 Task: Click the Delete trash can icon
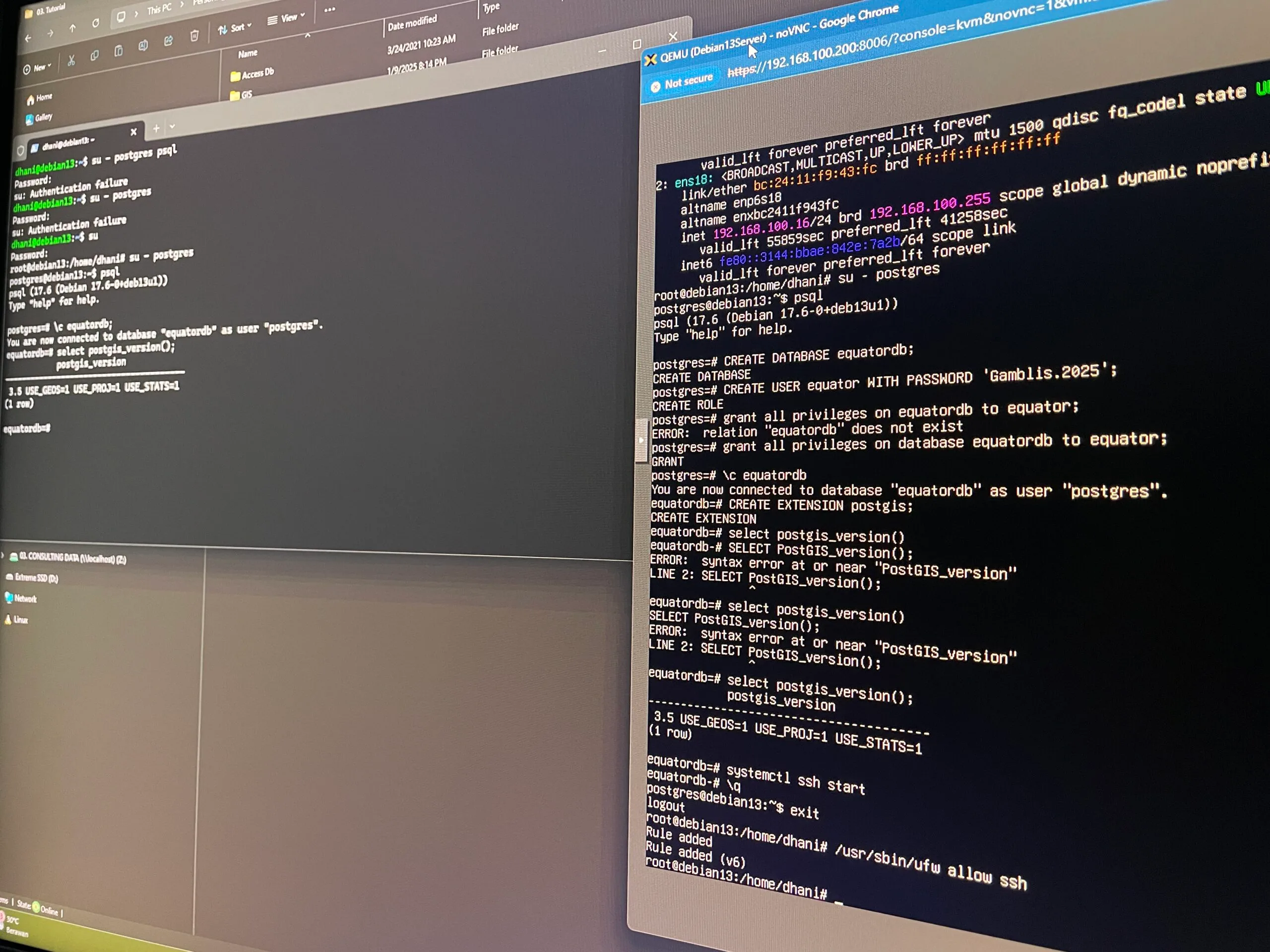[194, 37]
